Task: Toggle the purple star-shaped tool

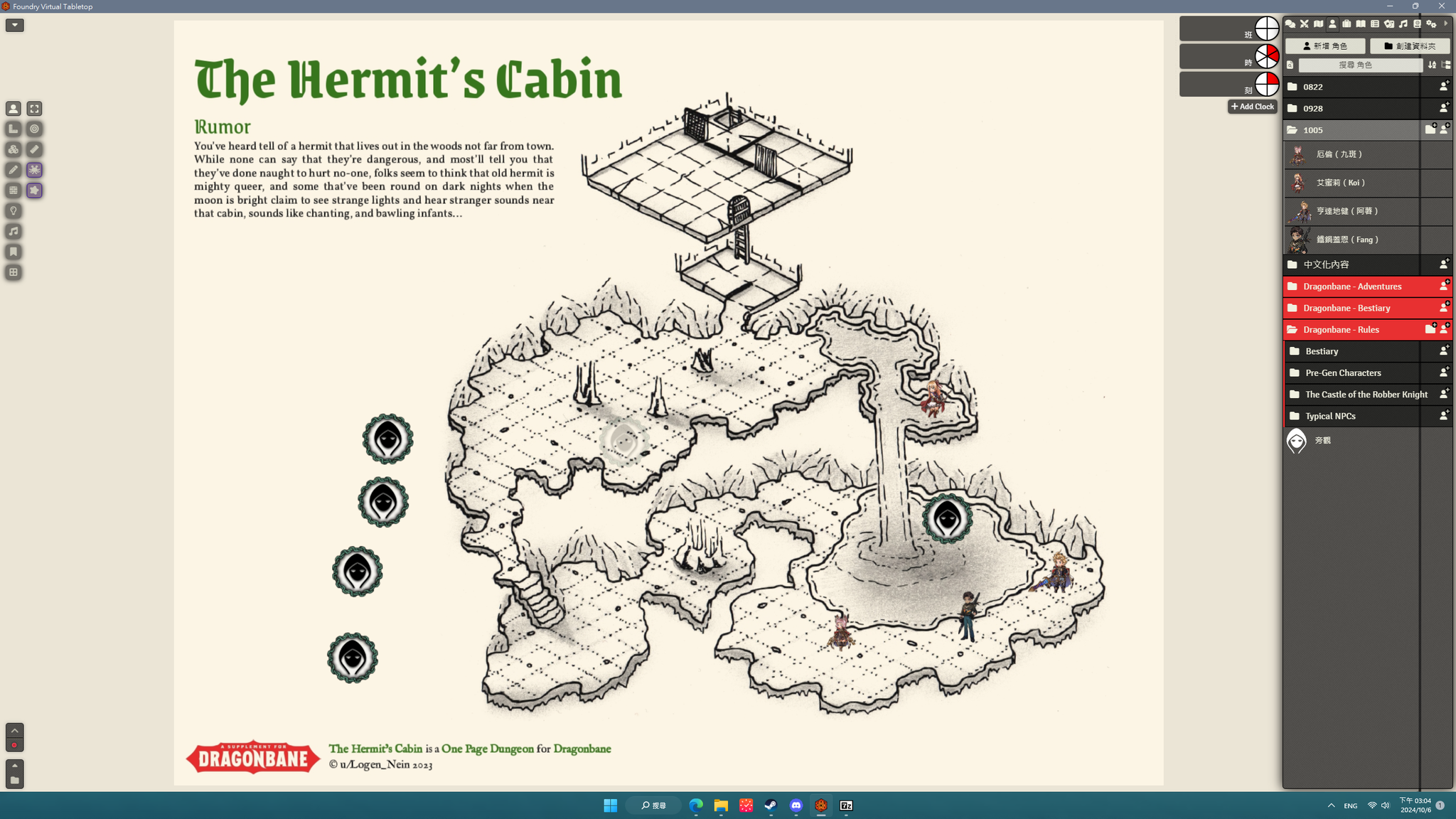Action: click(x=34, y=191)
